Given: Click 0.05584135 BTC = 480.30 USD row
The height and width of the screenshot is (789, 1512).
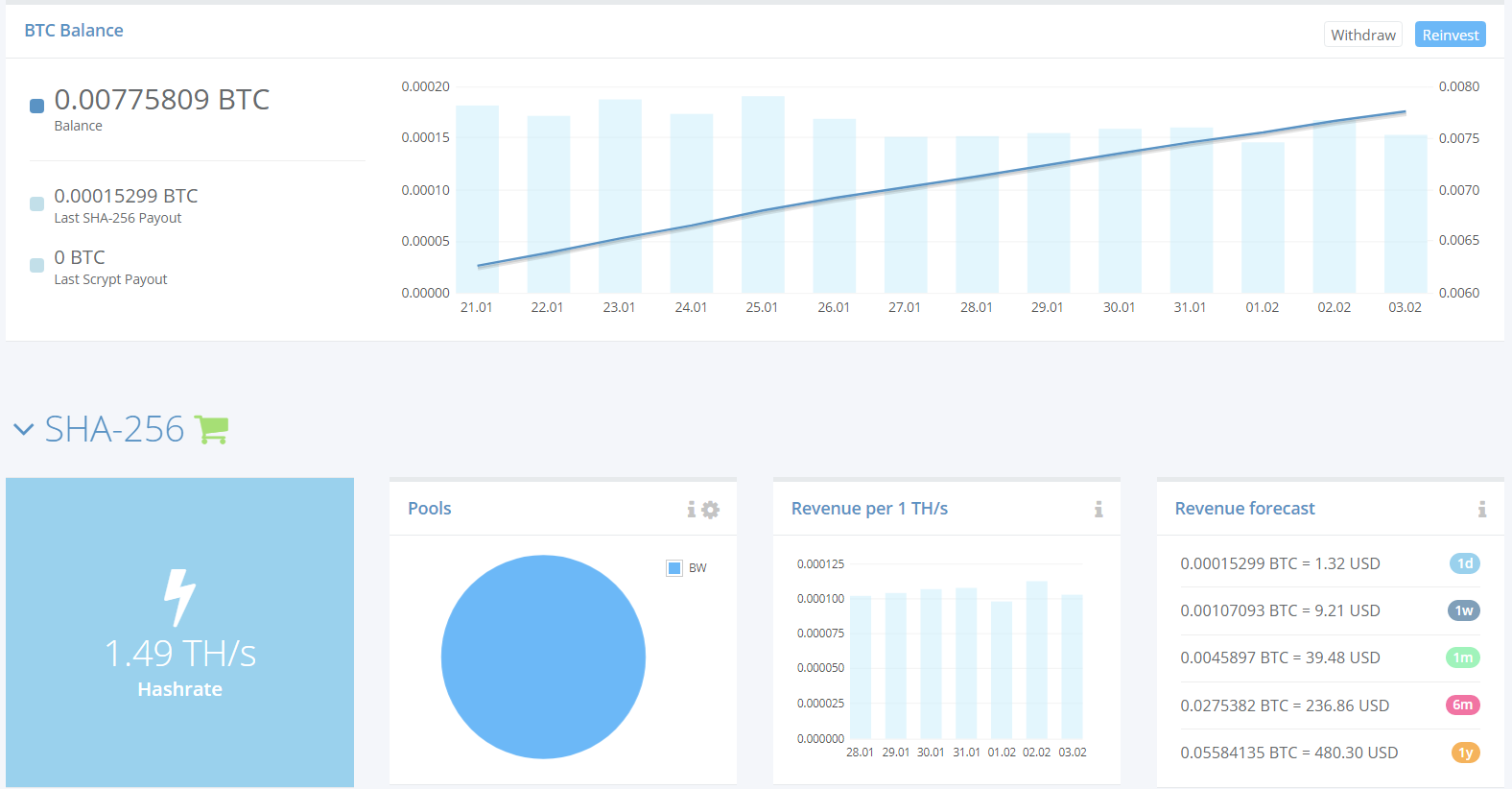Looking at the screenshot, I should point(1330,753).
